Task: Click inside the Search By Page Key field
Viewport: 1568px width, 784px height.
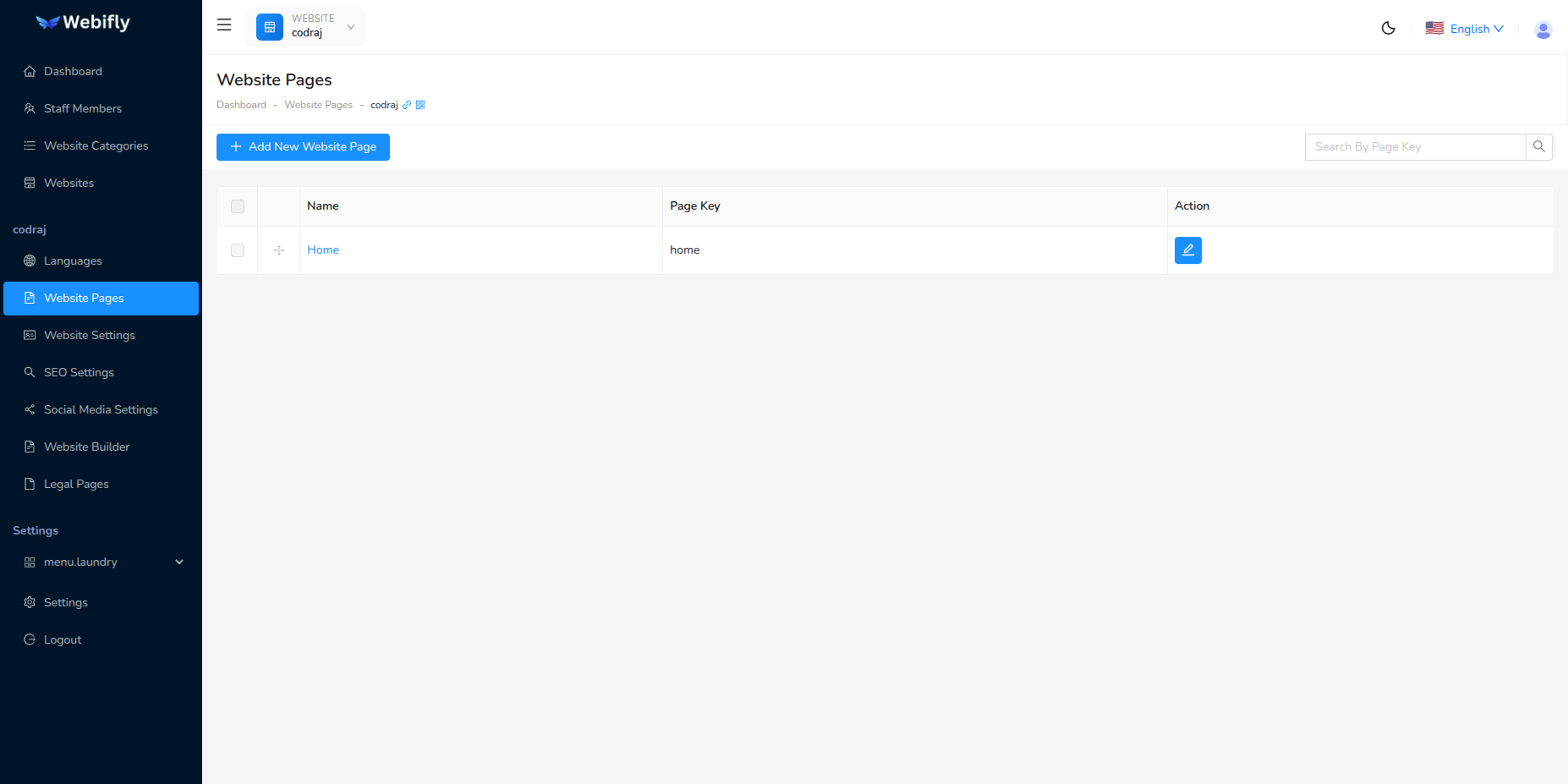Action: click(x=1414, y=146)
